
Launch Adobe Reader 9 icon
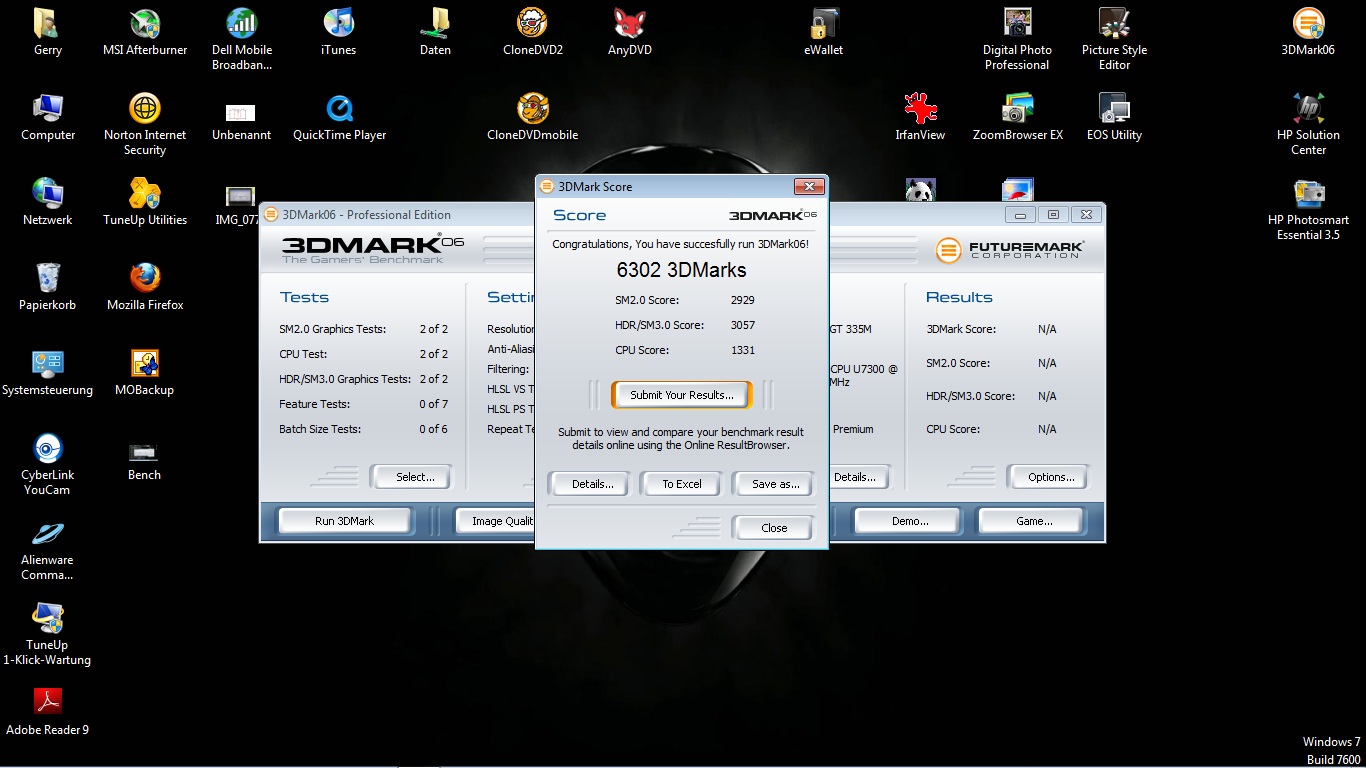[x=48, y=712]
